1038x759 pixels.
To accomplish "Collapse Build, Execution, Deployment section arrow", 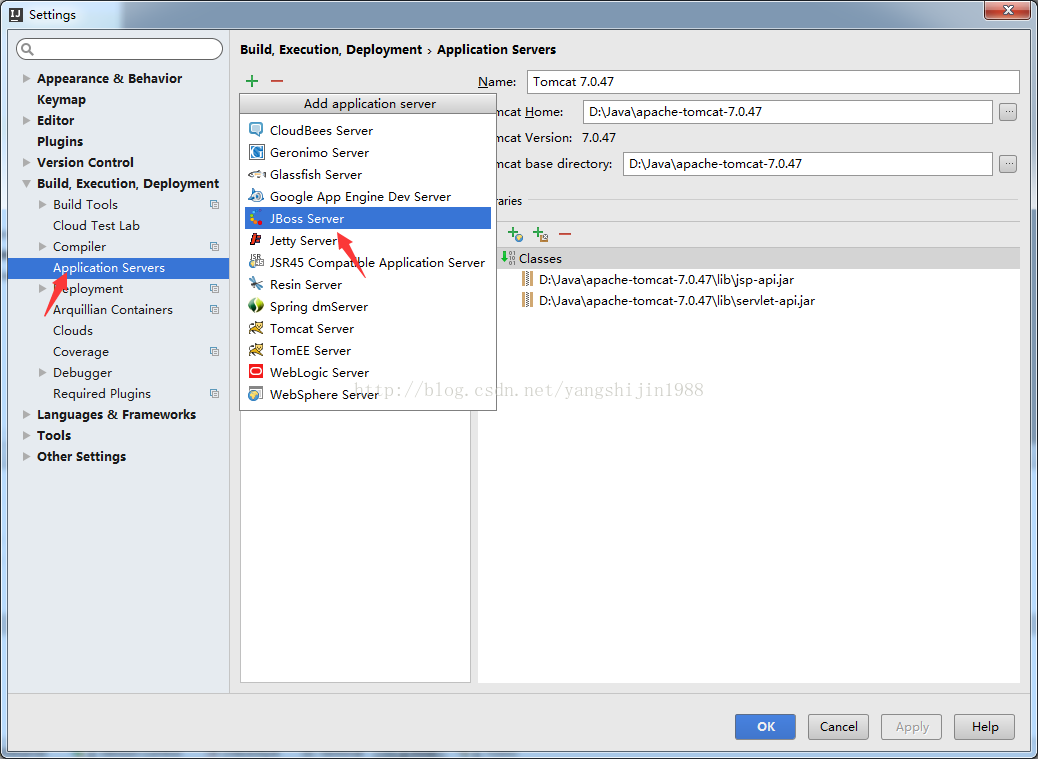I will tap(26, 183).
